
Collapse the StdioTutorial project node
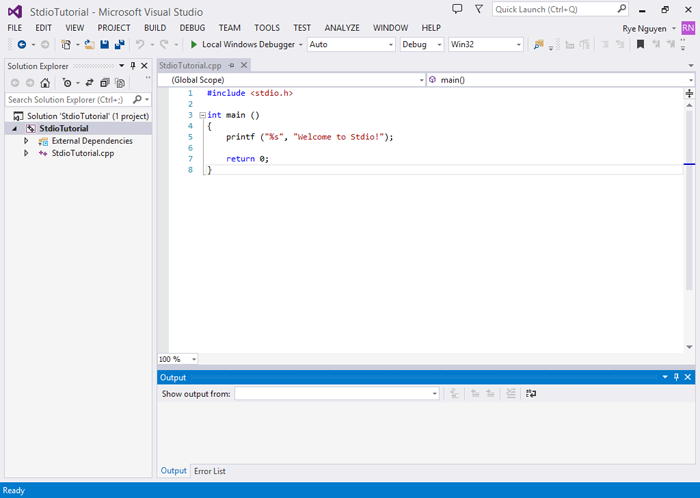click(x=15, y=129)
